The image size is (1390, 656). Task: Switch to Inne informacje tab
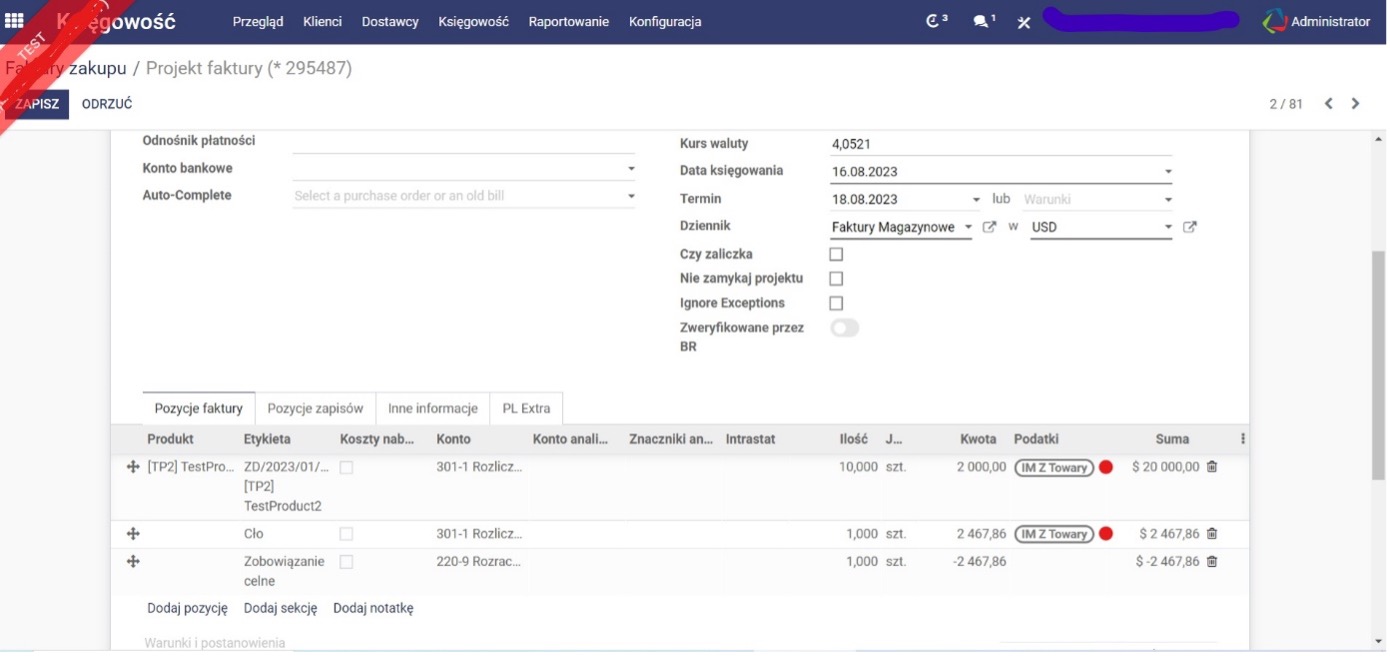coord(433,408)
